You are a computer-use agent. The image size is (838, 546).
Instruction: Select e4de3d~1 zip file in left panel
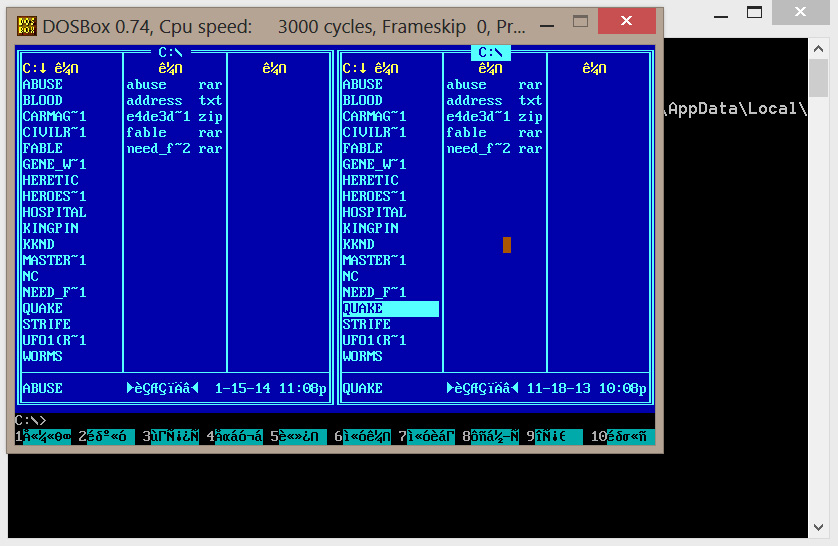point(174,116)
